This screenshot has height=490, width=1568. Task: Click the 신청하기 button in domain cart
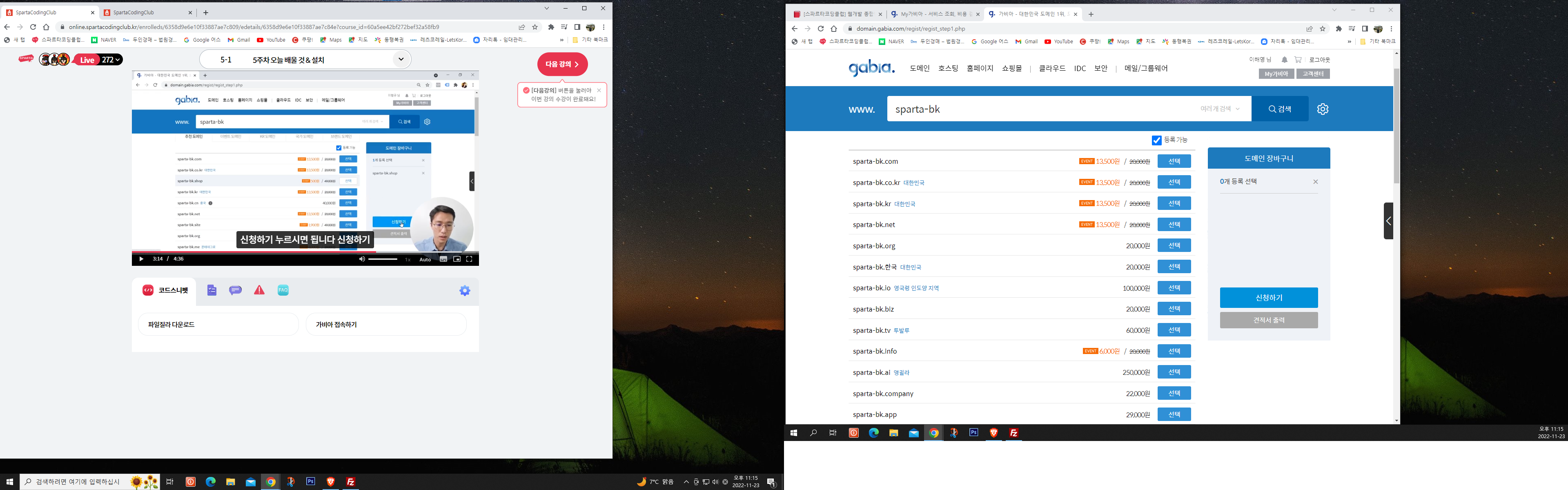pos(1269,298)
